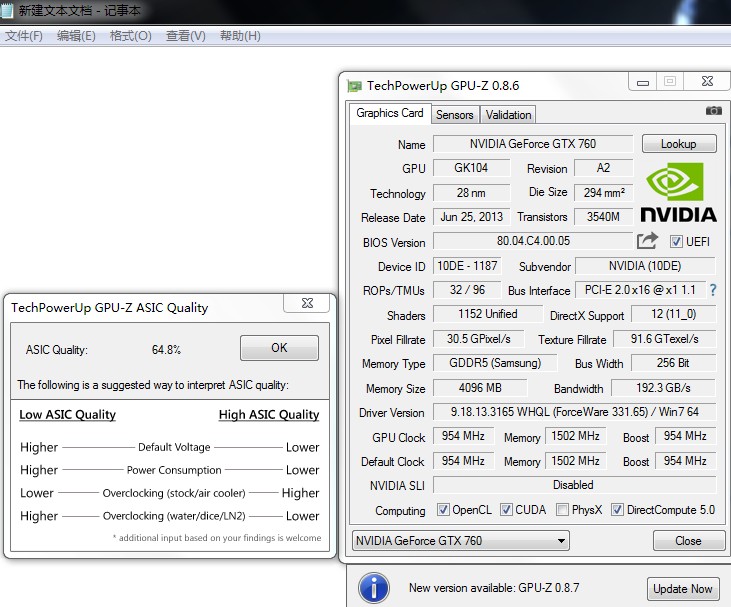Click the Close button in GPU-Z
Viewport: 731px width, 607px height.
point(689,541)
